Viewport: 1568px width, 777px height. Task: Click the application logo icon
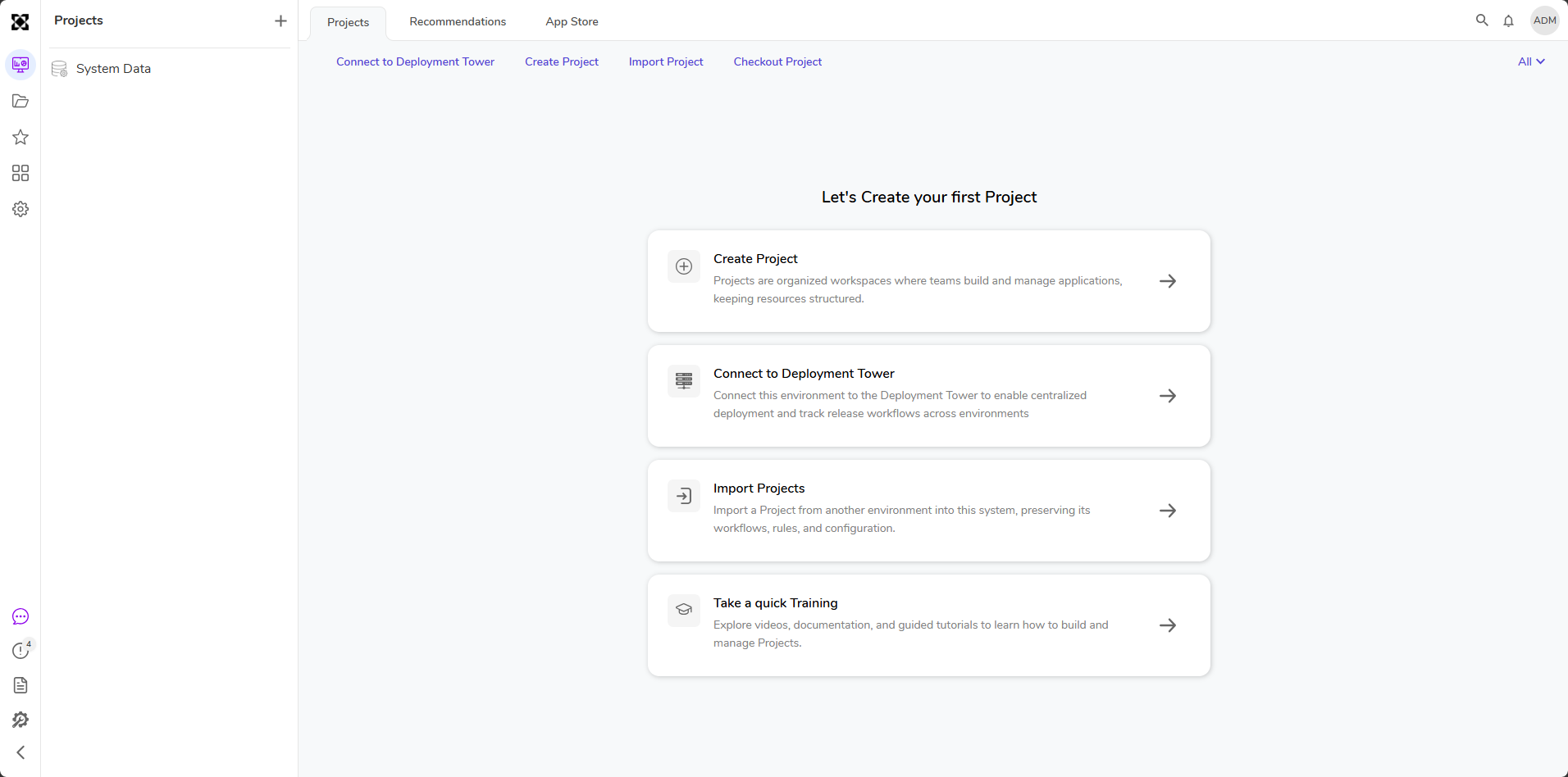(x=21, y=22)
